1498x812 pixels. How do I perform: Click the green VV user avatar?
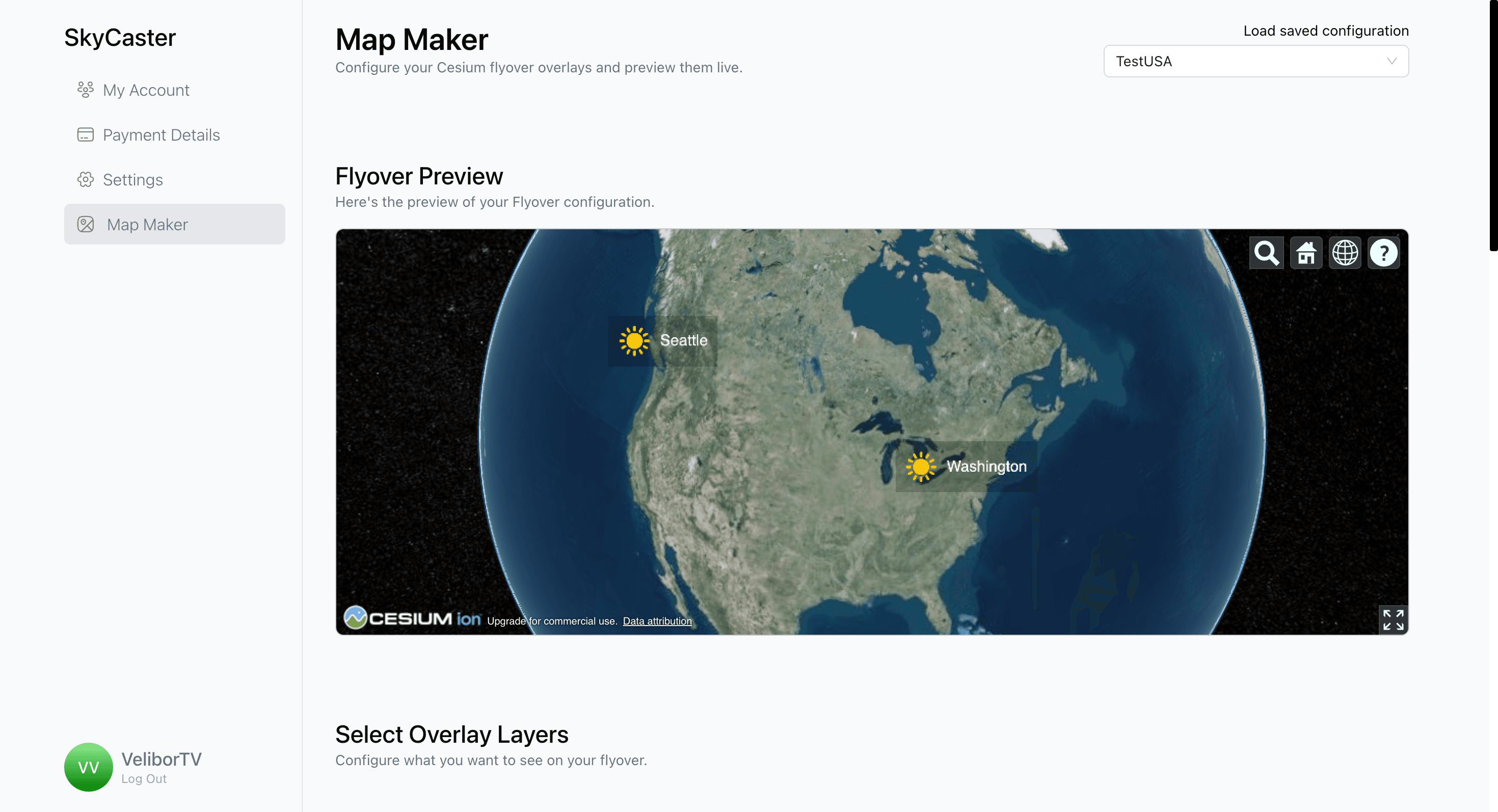pyautogui.click(x=88, y=767)
